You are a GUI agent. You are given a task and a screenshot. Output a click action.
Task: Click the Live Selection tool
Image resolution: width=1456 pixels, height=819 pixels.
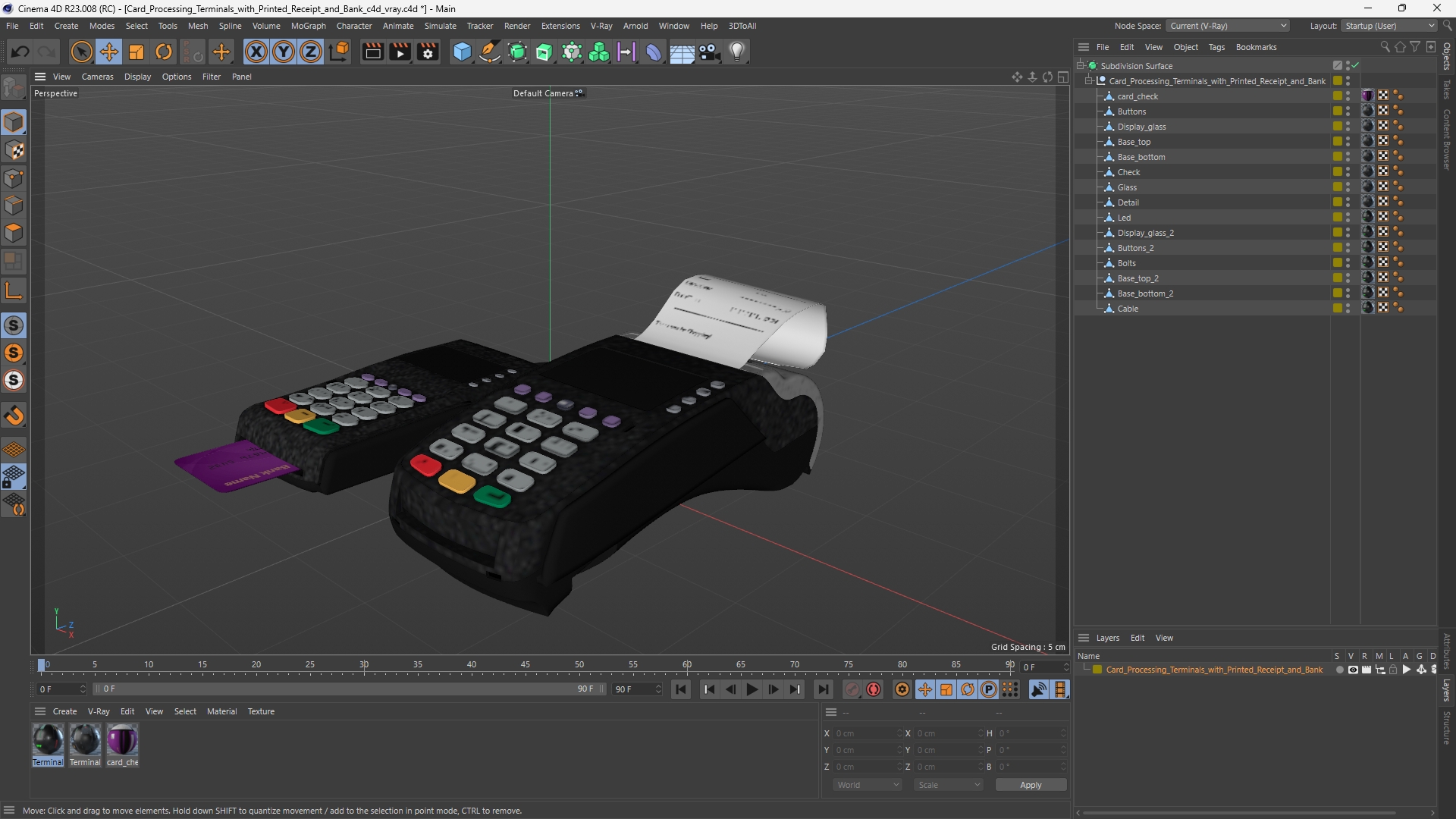[x=81, y=52]
